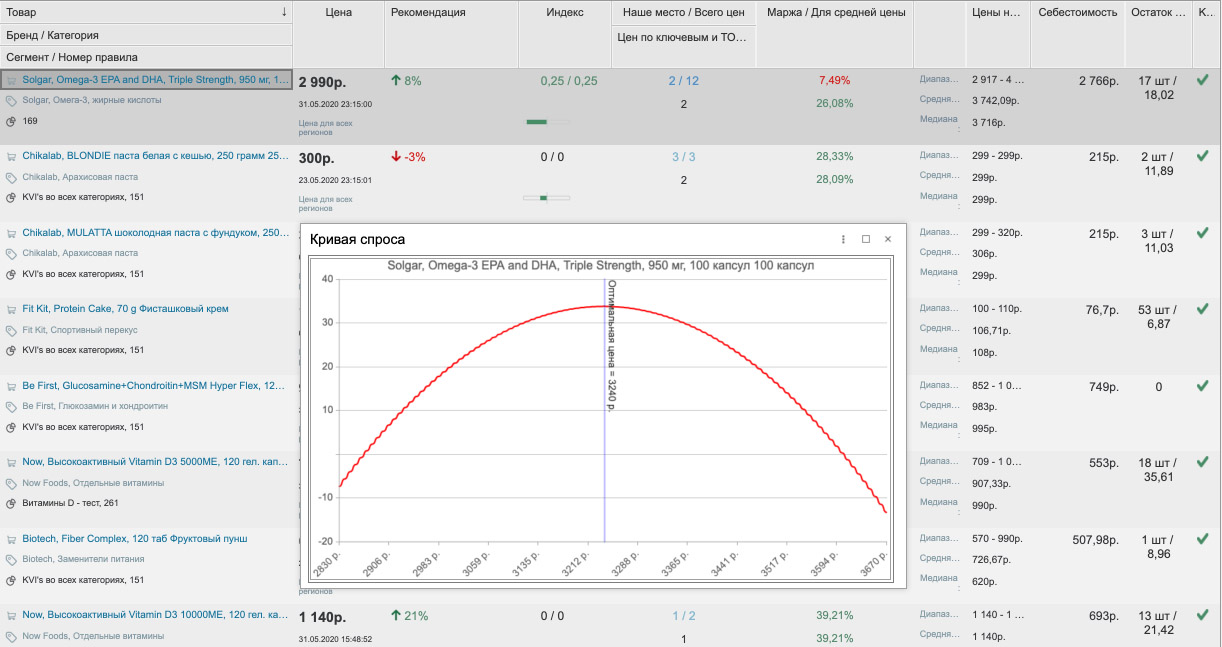Click cart icon beside Now Vitamin D3 5000ME
This screenshot has height=647, width=1222.
(11, 462)
